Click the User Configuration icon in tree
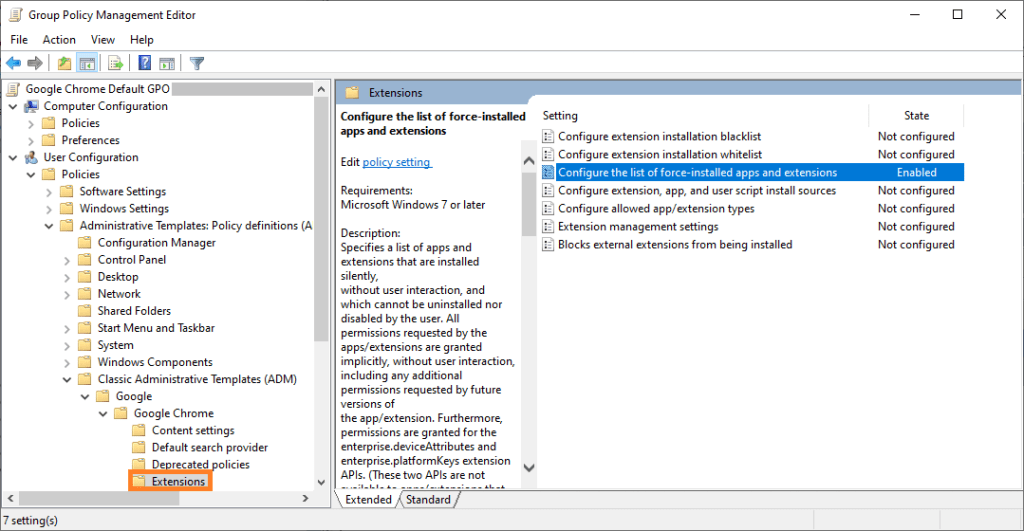 pos(31,157)
